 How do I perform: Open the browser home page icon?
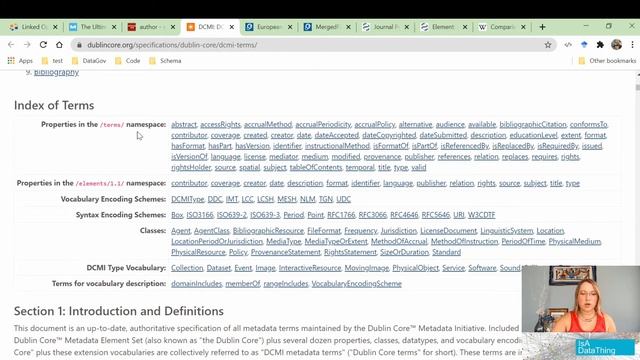[x=59, y=44]
